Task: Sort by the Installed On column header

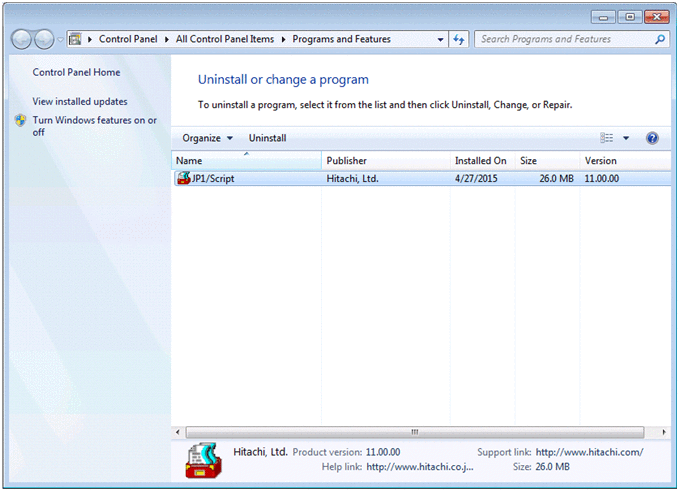Action: click(483, 161)
